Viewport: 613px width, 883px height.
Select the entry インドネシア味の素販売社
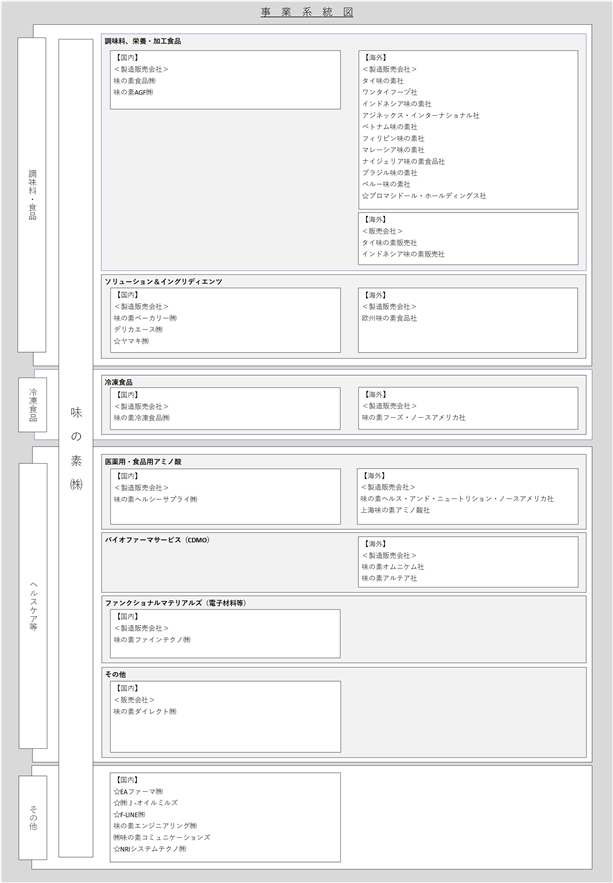click(403, 254)
